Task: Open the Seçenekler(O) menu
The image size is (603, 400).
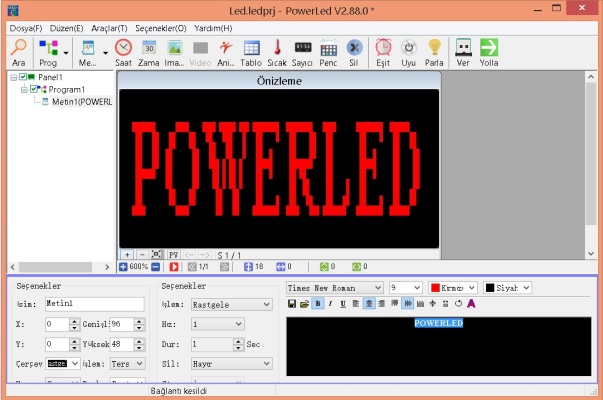Action: pyautogui.click(x=161, y=28)
